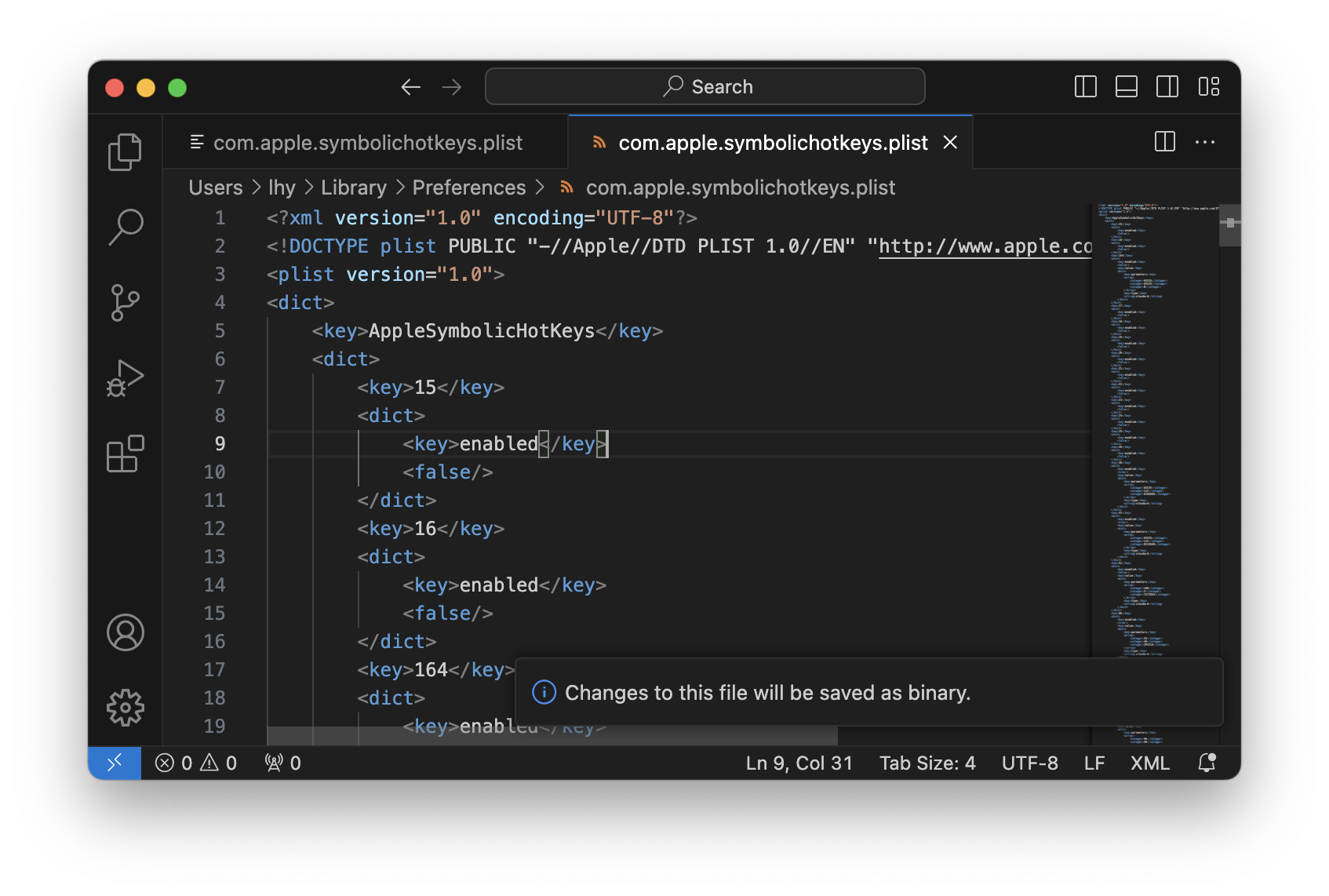The height and width of the screenshot is (896, 1329).
Task: Click the plist version tag on line 3
Action: [385, 275]
